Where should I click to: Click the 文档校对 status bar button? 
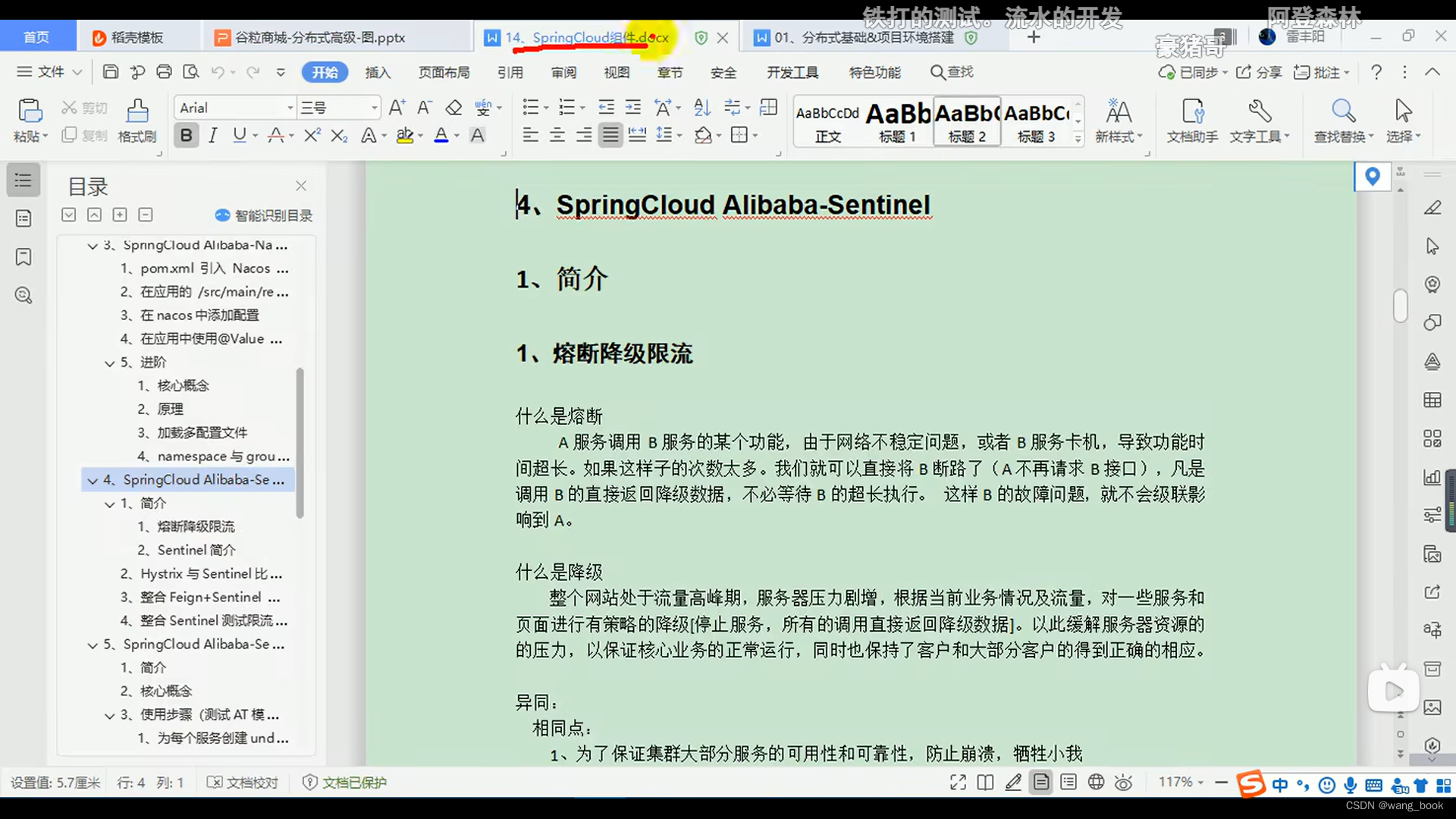pyautogui.click(x=243, y=783)
